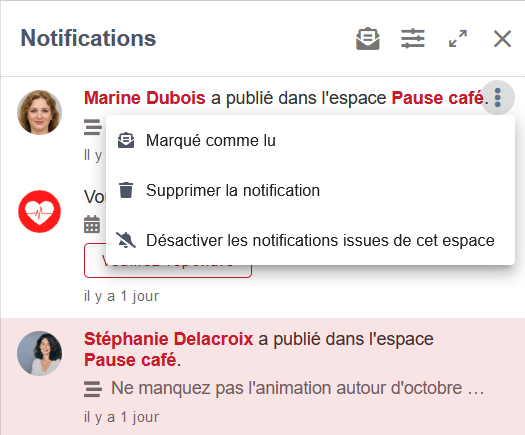Open Marine Dubois profile link
Viewport: 525px width, 435px height.
(x=145, y=98)
